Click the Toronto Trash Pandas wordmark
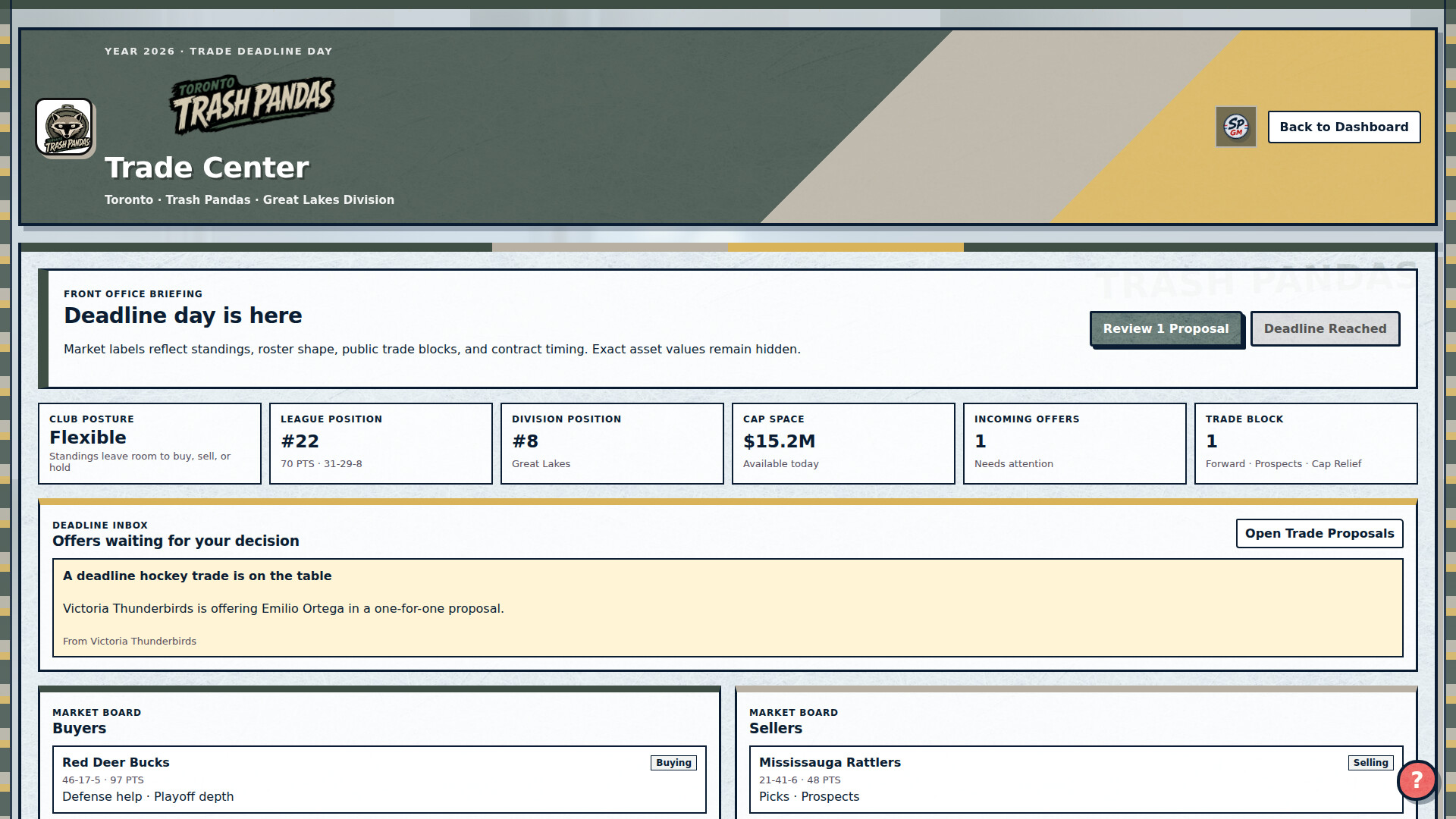The image size is (1456, 819). [x=251, y=105]
